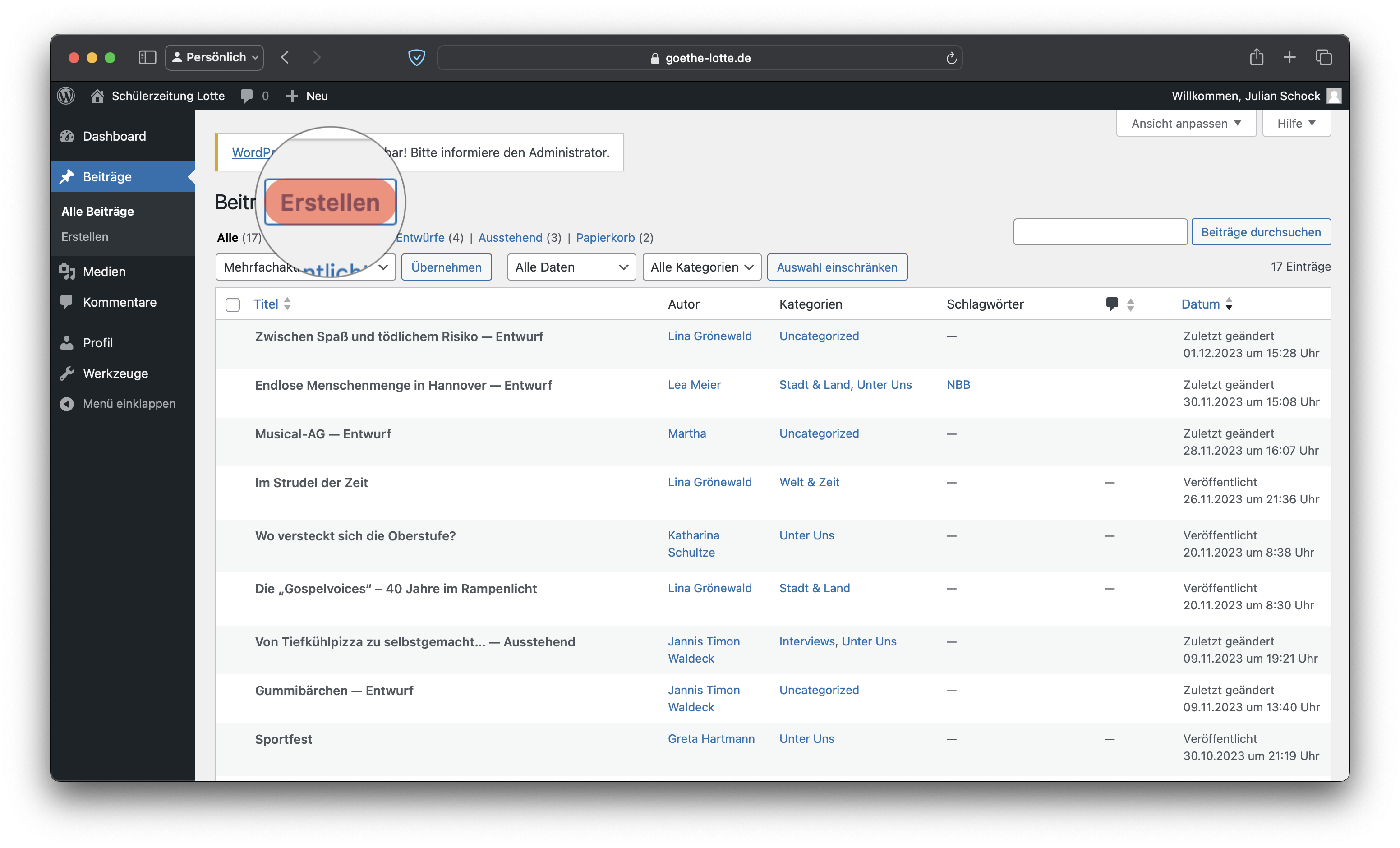Open the Alle Daten dropdown
The height and width of the screenshot is (848, 1400).
(571, 267)
